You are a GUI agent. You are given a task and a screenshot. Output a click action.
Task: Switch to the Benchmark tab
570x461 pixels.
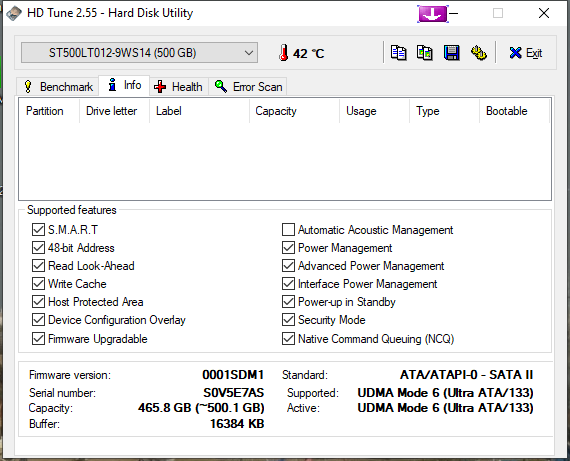(x=58, y=87)
